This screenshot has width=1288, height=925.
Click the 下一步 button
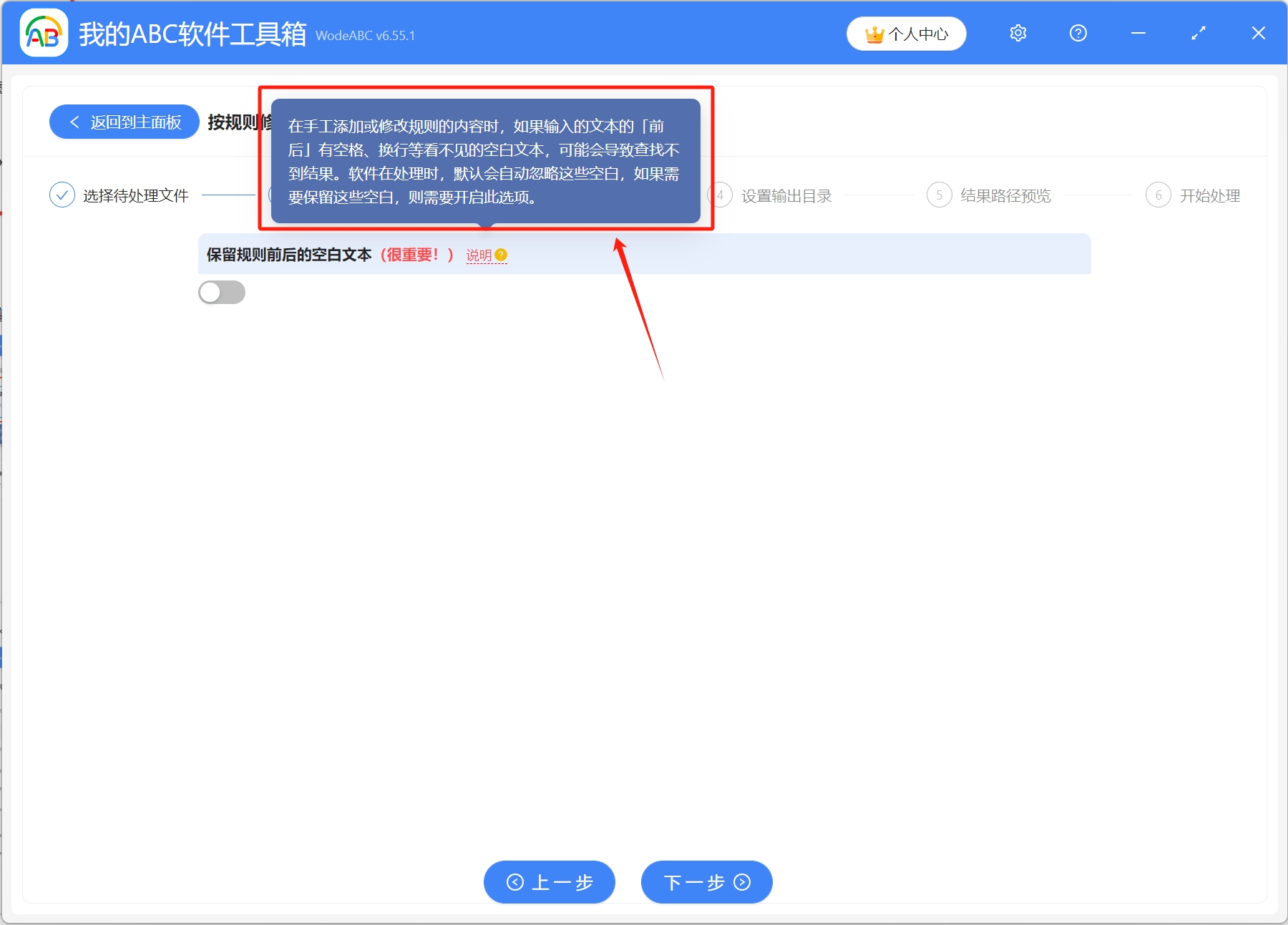click(706, 882)
